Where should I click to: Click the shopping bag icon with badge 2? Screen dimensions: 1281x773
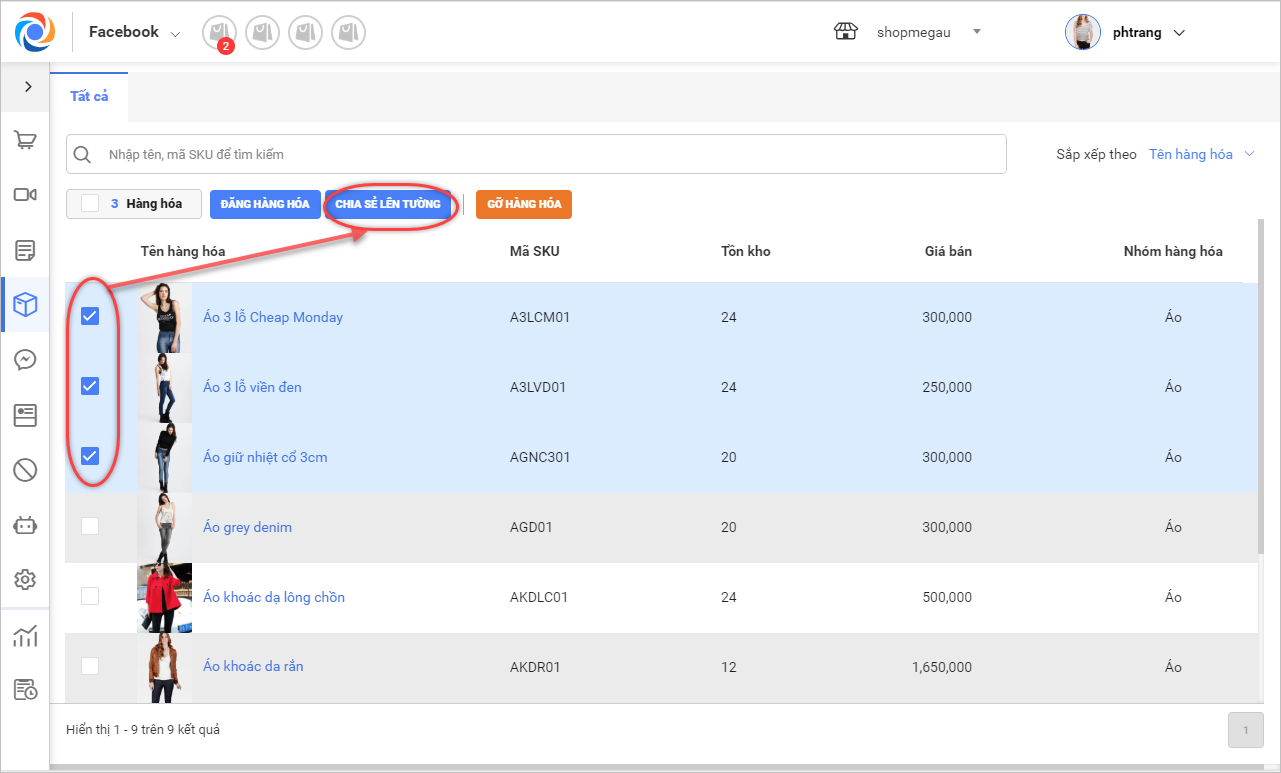(219, 33)
